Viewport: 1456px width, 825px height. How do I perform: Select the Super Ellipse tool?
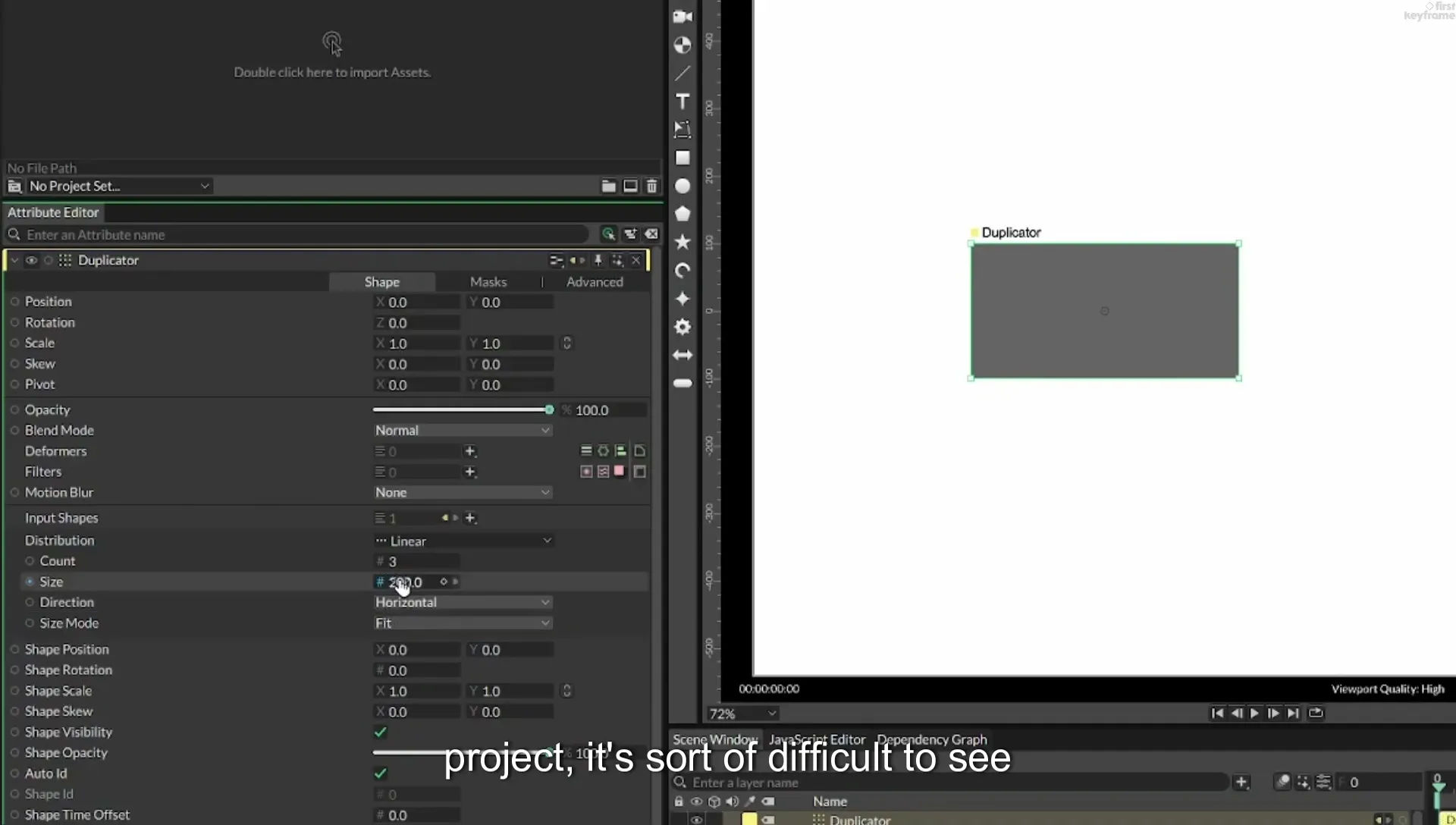(x=682, y=299)
